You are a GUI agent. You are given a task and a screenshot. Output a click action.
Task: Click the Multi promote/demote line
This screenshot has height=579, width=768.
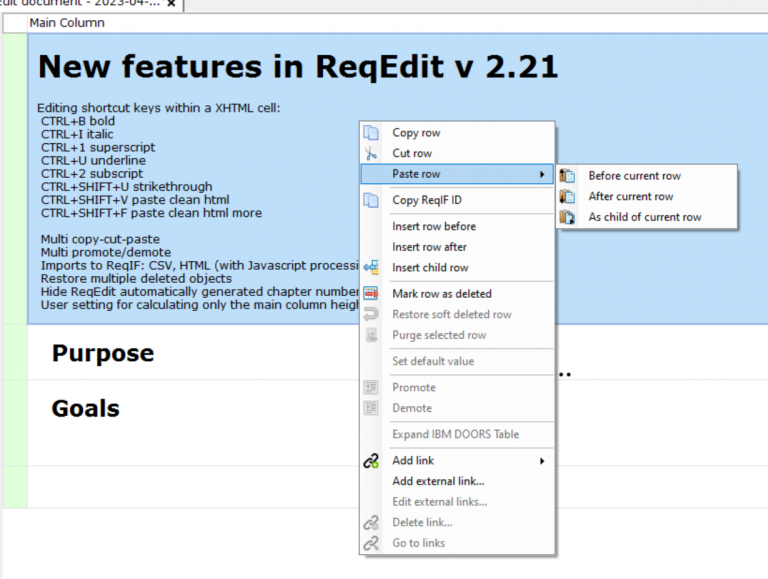106,252
